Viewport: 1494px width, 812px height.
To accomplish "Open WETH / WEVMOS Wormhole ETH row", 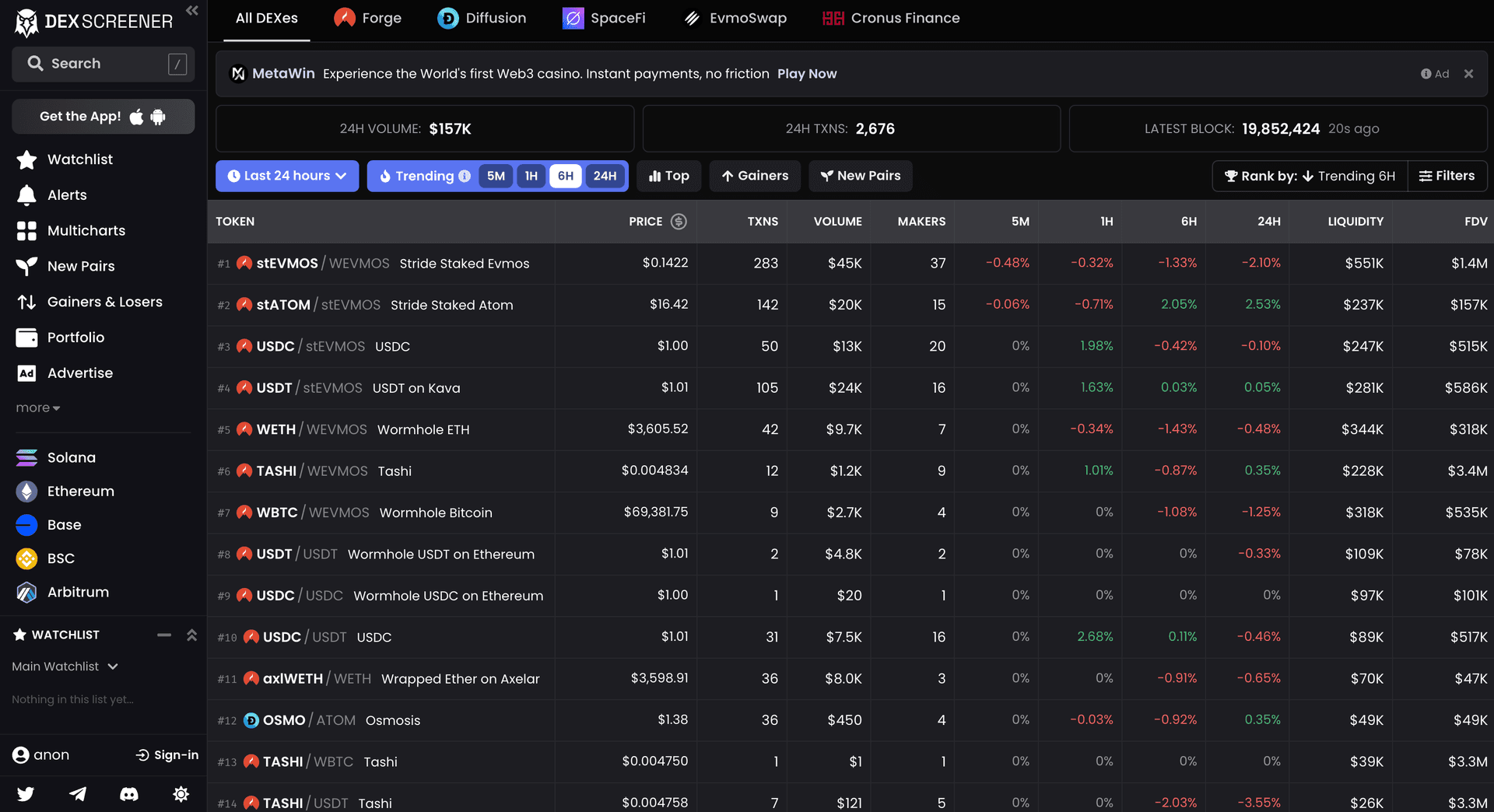I will 850,429.
